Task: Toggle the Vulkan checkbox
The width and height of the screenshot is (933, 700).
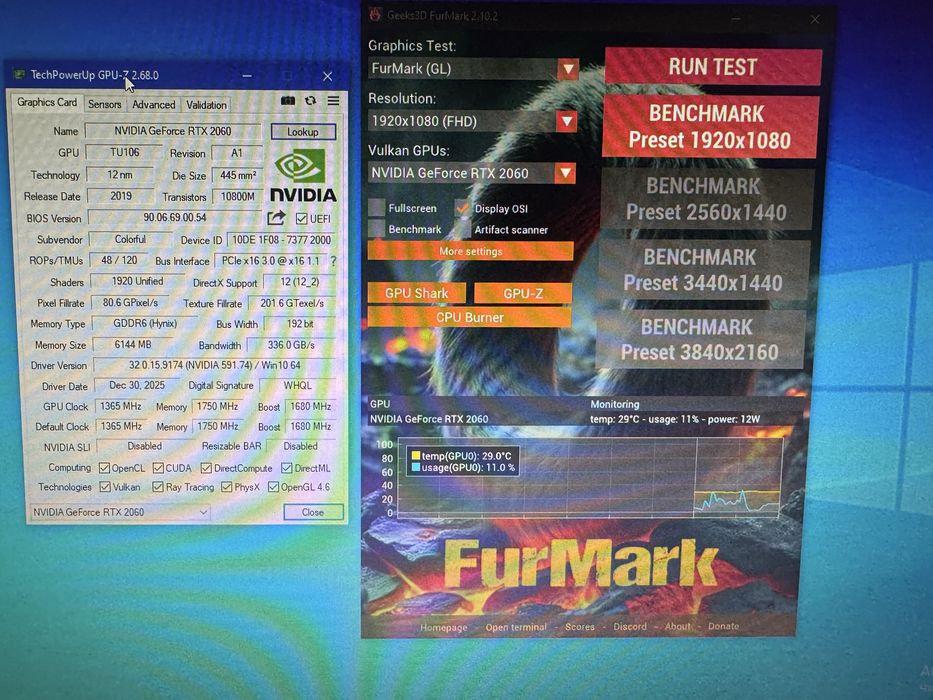Action: pyautogui.click(x=105, y=487)
